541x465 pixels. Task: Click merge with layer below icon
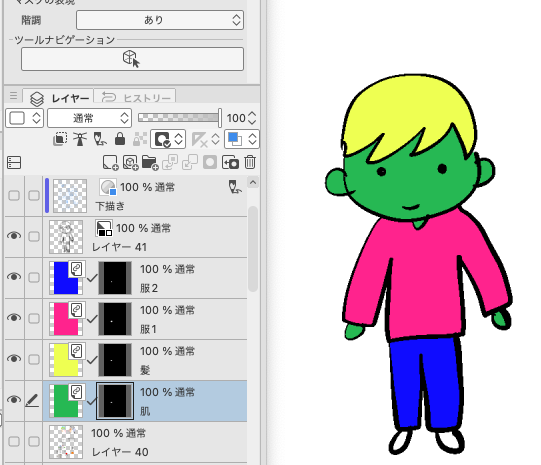pyautogui.click(x=190, y=162)
